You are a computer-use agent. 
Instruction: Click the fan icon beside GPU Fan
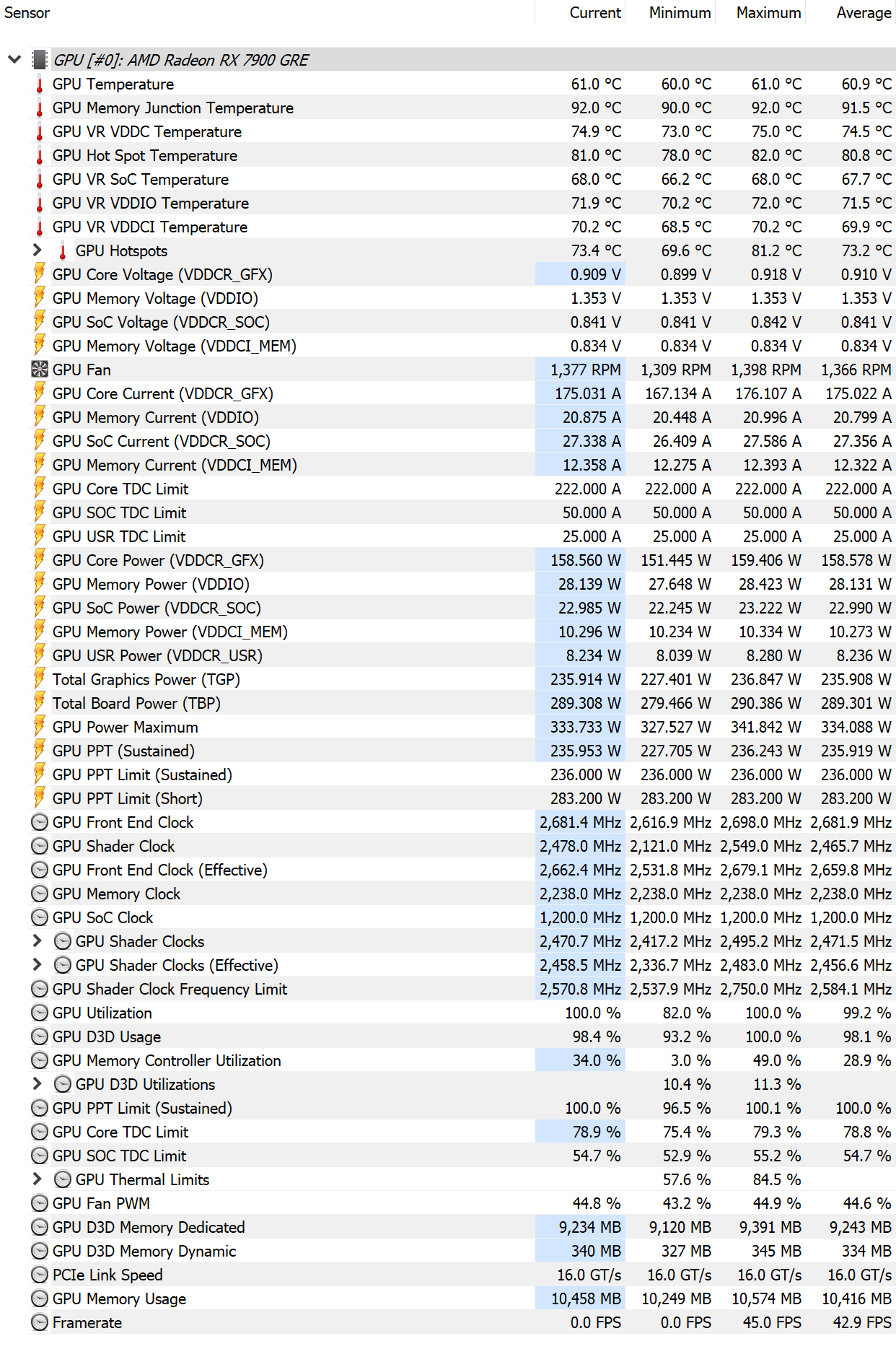pyautogui.click(x=40, y=370)
